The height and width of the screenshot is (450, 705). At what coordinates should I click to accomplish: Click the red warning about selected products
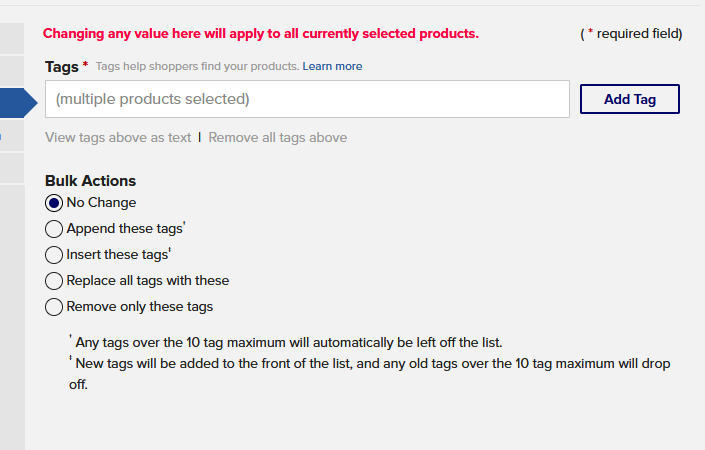[261, 34]
